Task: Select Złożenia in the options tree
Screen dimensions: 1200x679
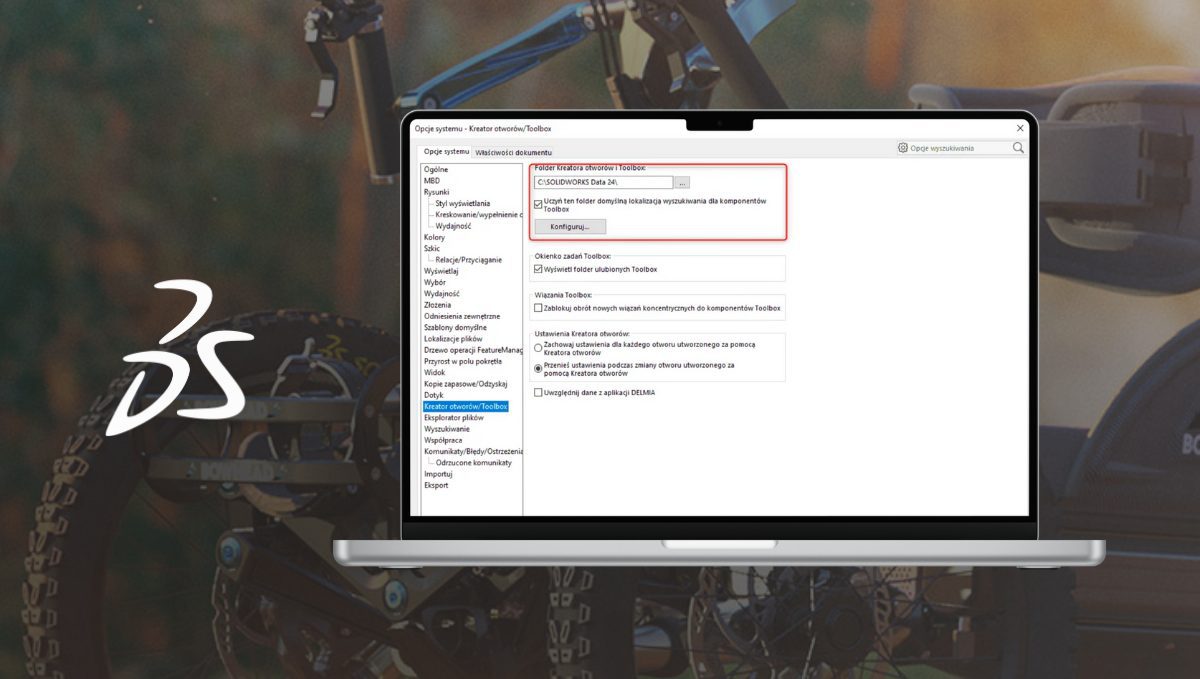Action: [437, 305]
